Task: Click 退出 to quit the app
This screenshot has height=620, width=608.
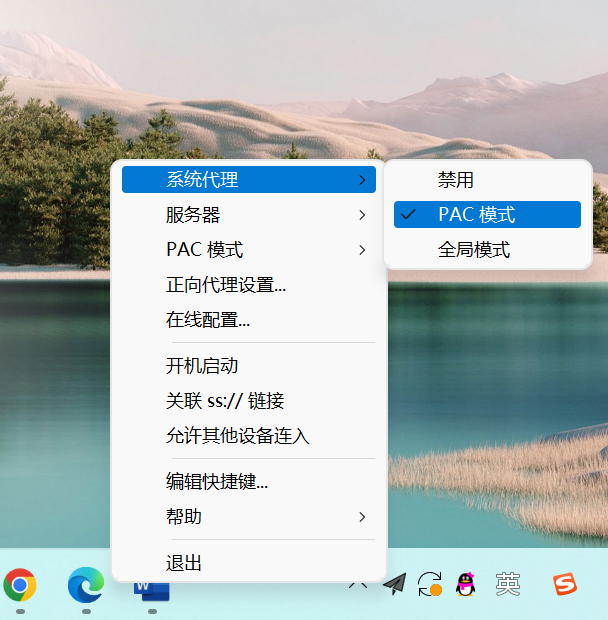Action: (249, 563)
